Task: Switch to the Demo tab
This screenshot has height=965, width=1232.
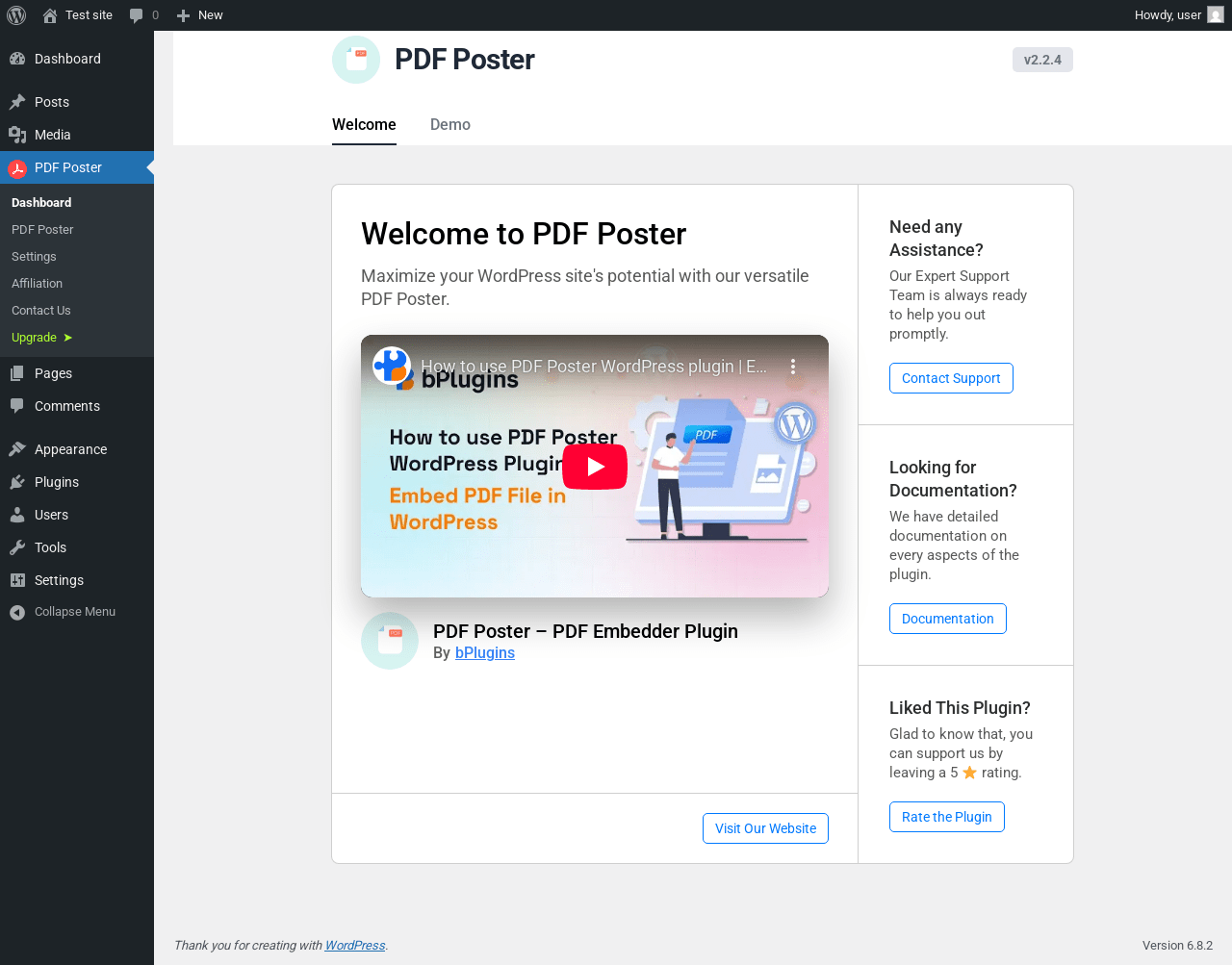Action: tap(450, 125)
